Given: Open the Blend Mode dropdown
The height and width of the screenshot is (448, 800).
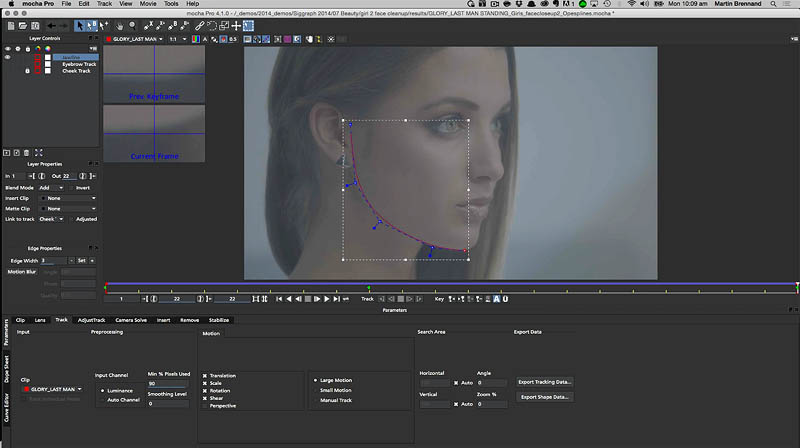Looking at the screenshot, I should 53,187.
